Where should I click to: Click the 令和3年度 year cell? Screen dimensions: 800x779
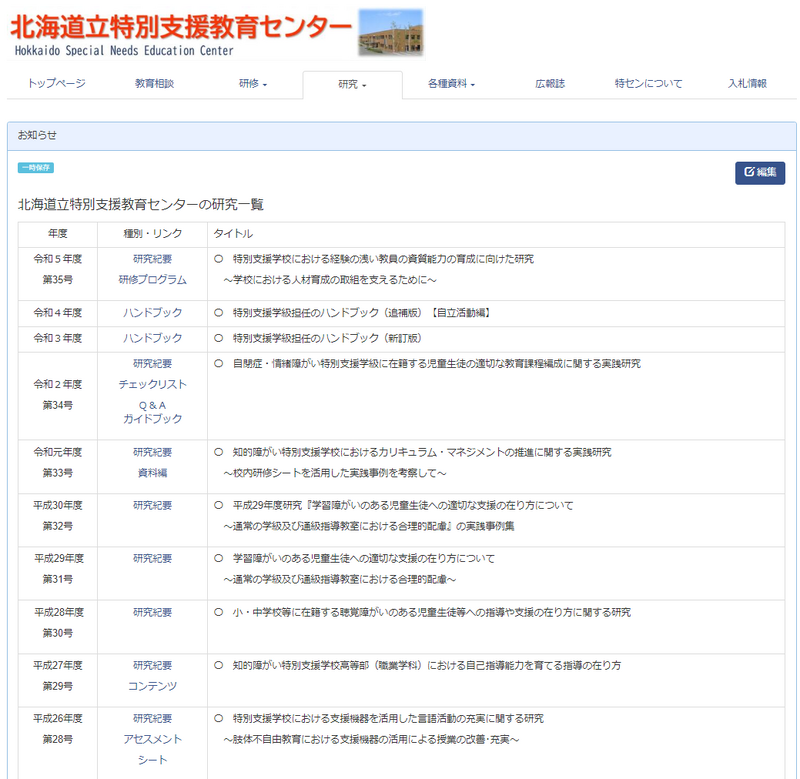click(x=58, y=338)
